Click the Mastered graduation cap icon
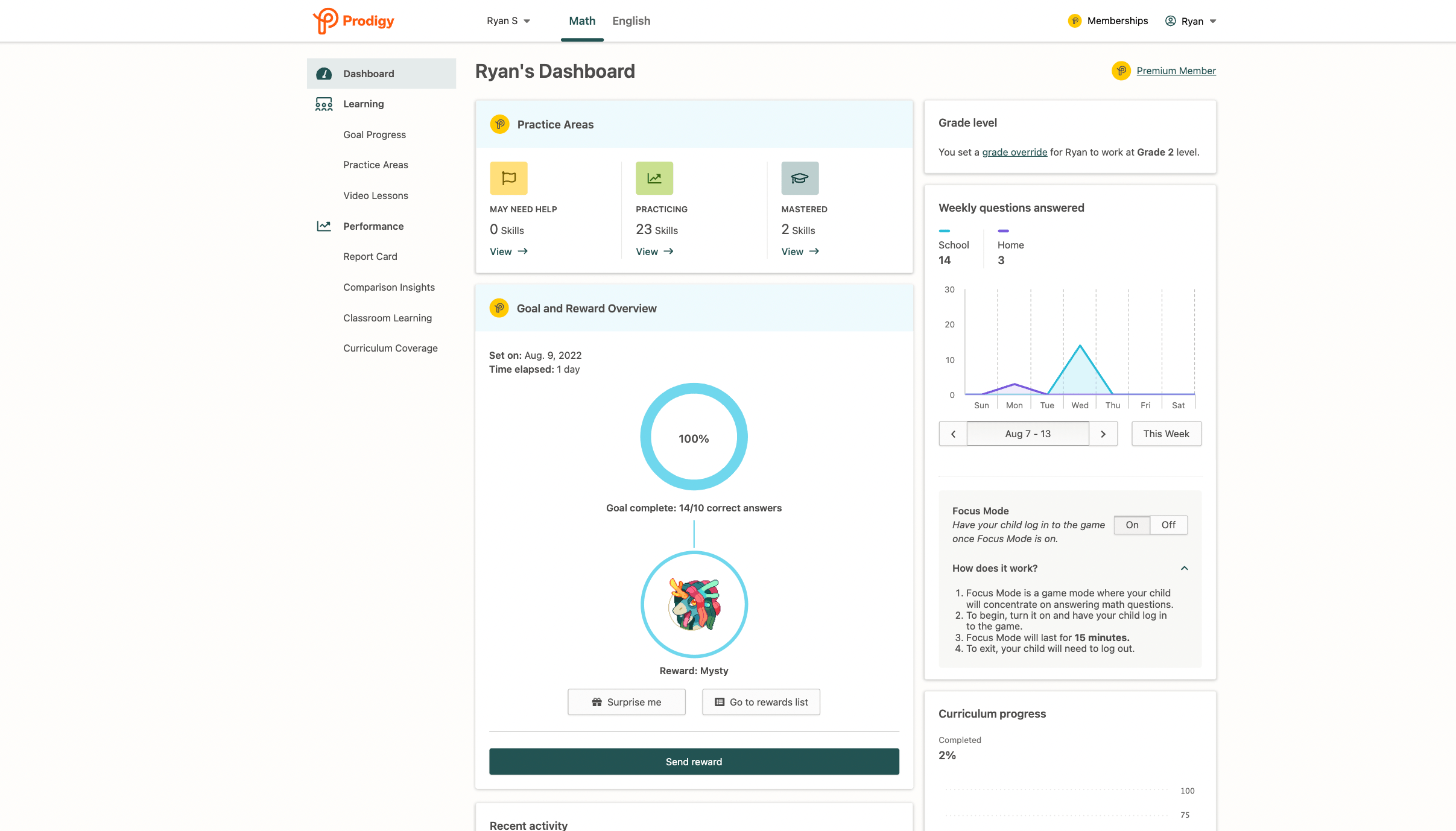 point(800,178)
